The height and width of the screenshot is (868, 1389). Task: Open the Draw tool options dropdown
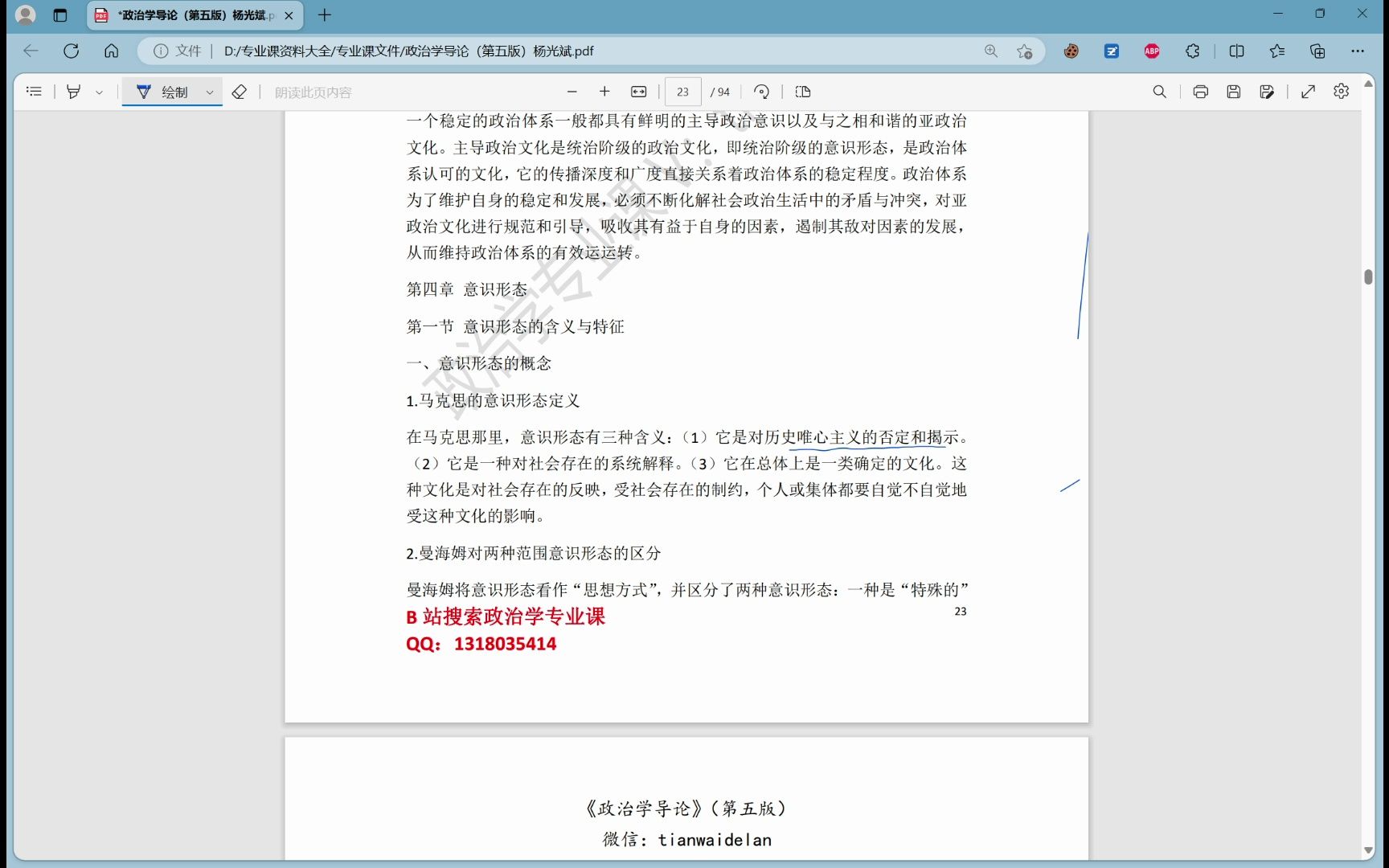210,92
